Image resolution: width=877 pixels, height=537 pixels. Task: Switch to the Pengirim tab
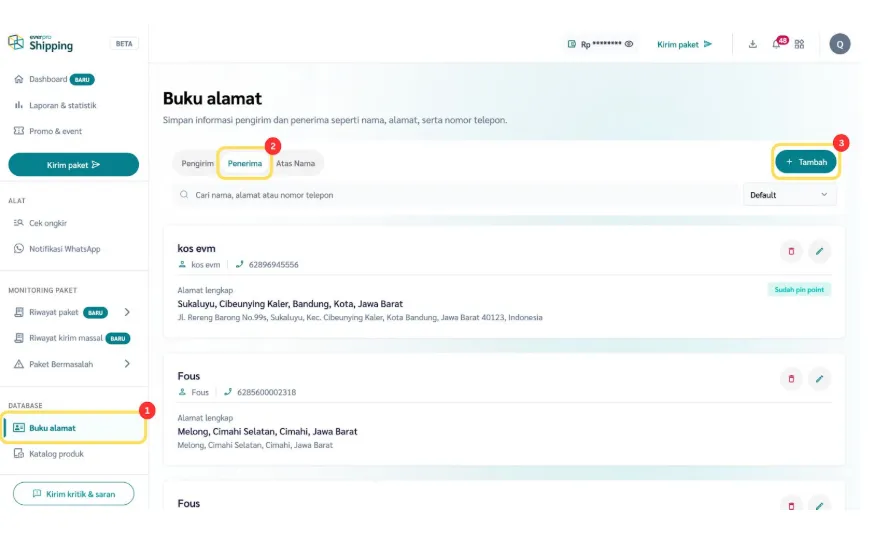click(x=197, y=163)
